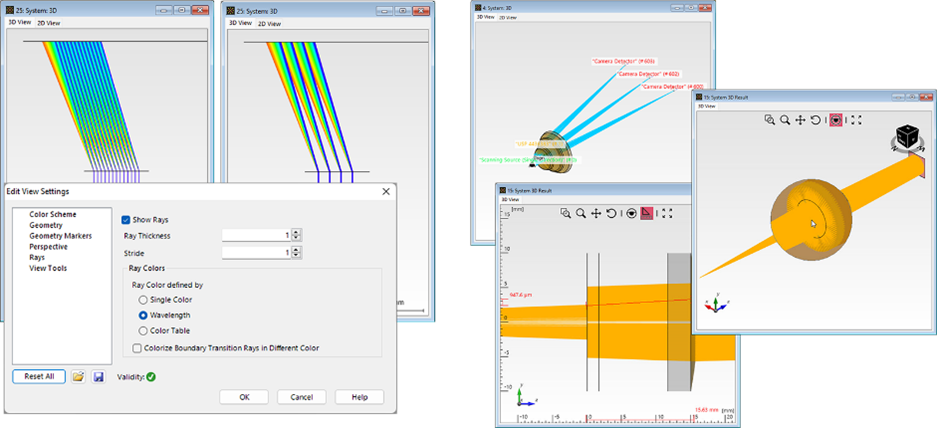Image resolution: width=937 pixels, height=428 pixels.
Task: Click xyz axis triad in sphere-view 3D Result window
Action: [718, 303]
